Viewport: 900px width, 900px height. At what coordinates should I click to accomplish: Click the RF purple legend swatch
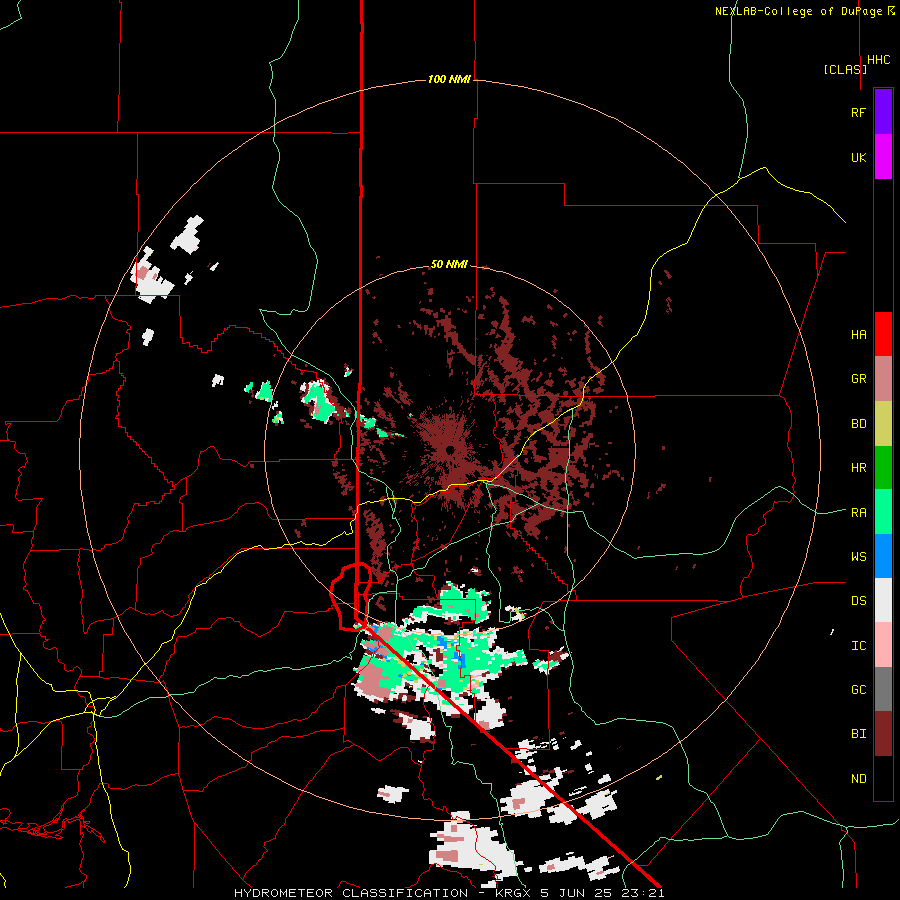click(883, 112)
